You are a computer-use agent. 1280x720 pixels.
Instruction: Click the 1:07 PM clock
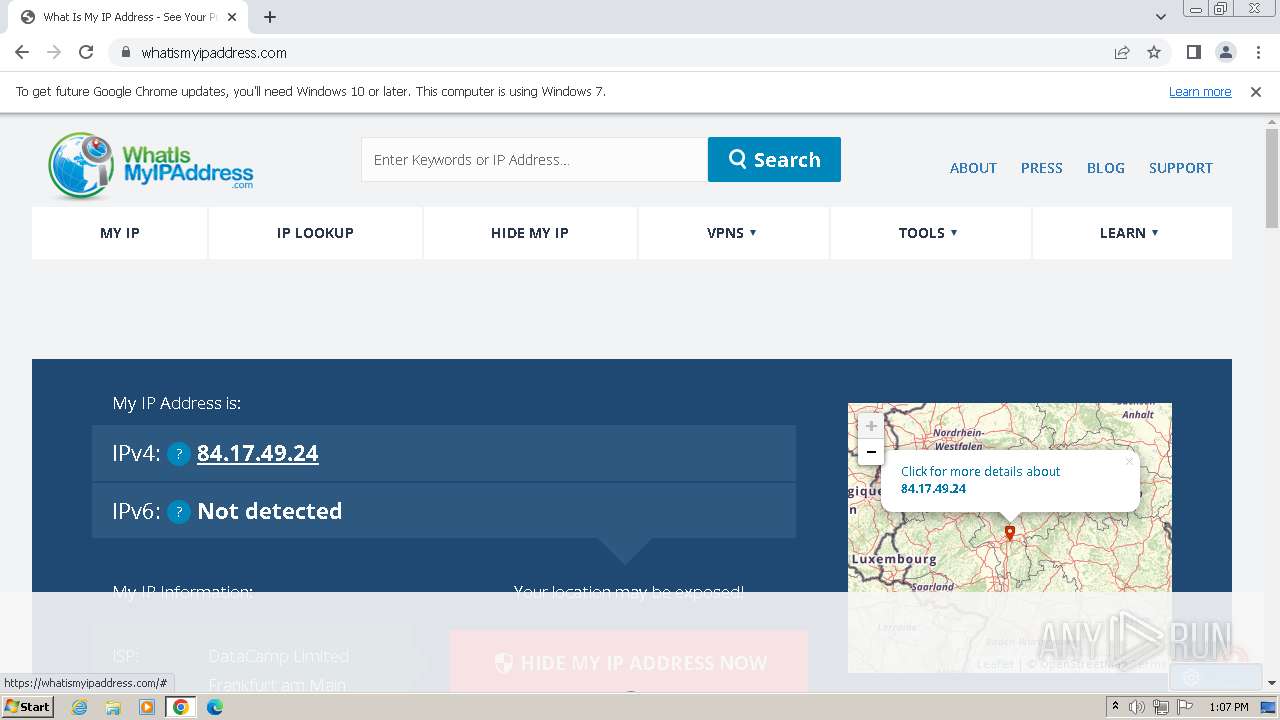point(1229,707)
